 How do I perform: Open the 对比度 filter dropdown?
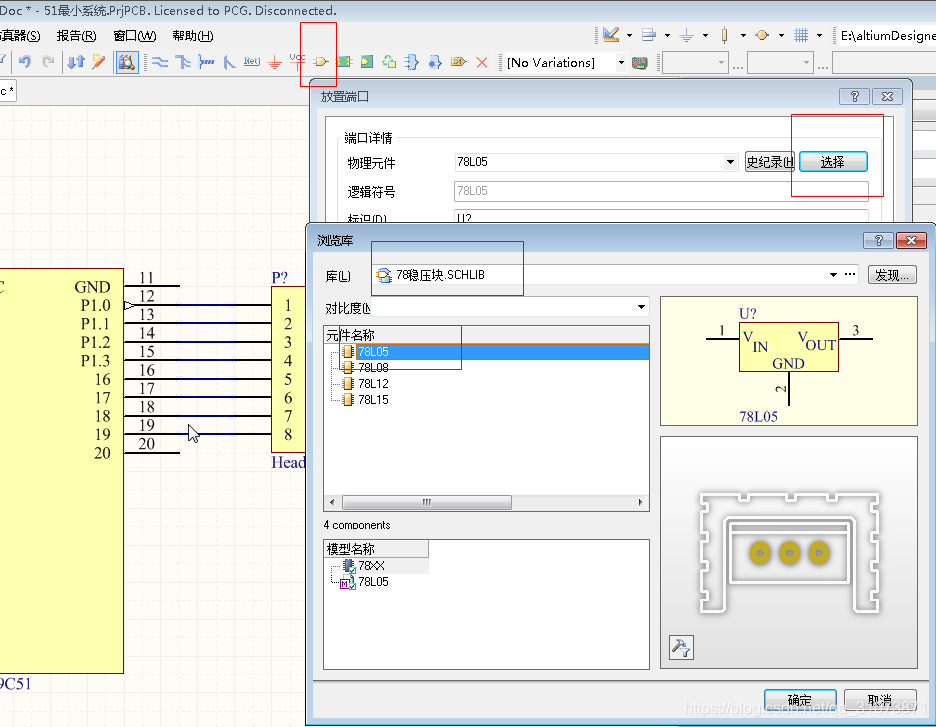tap(641, 307)
